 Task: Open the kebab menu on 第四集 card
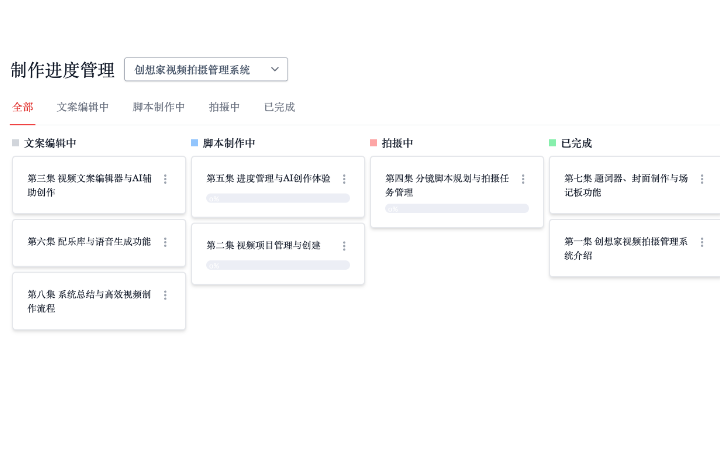click(523, 179)
